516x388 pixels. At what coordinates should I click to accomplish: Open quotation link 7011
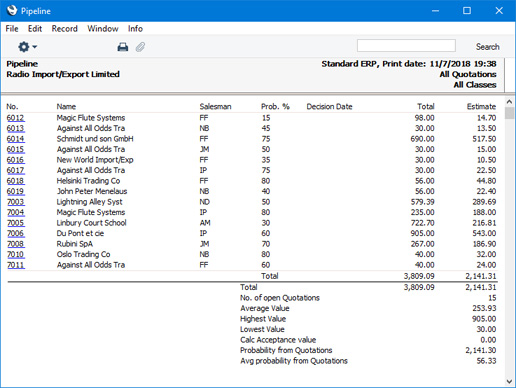tap(15, 265)
